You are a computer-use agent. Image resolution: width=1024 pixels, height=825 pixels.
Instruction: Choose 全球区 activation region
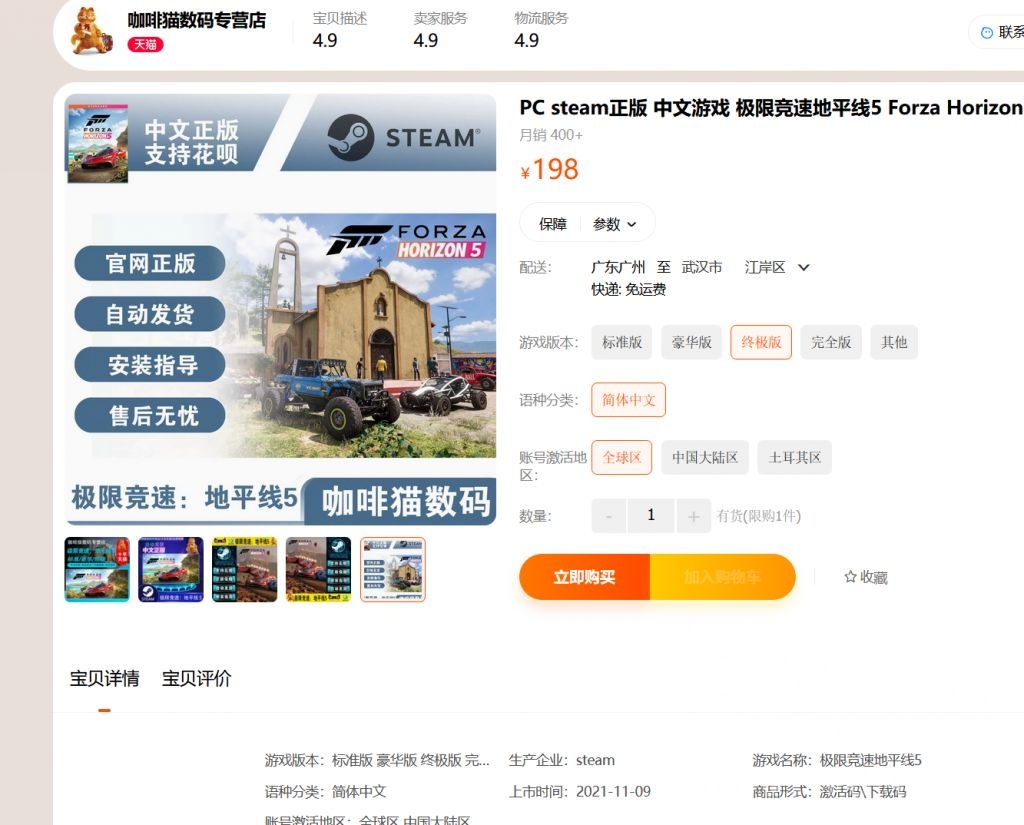[622, 457]
